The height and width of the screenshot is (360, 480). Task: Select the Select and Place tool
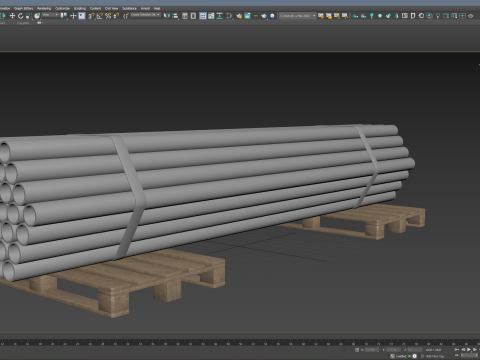pyautogui.click(x=37, y=16)
